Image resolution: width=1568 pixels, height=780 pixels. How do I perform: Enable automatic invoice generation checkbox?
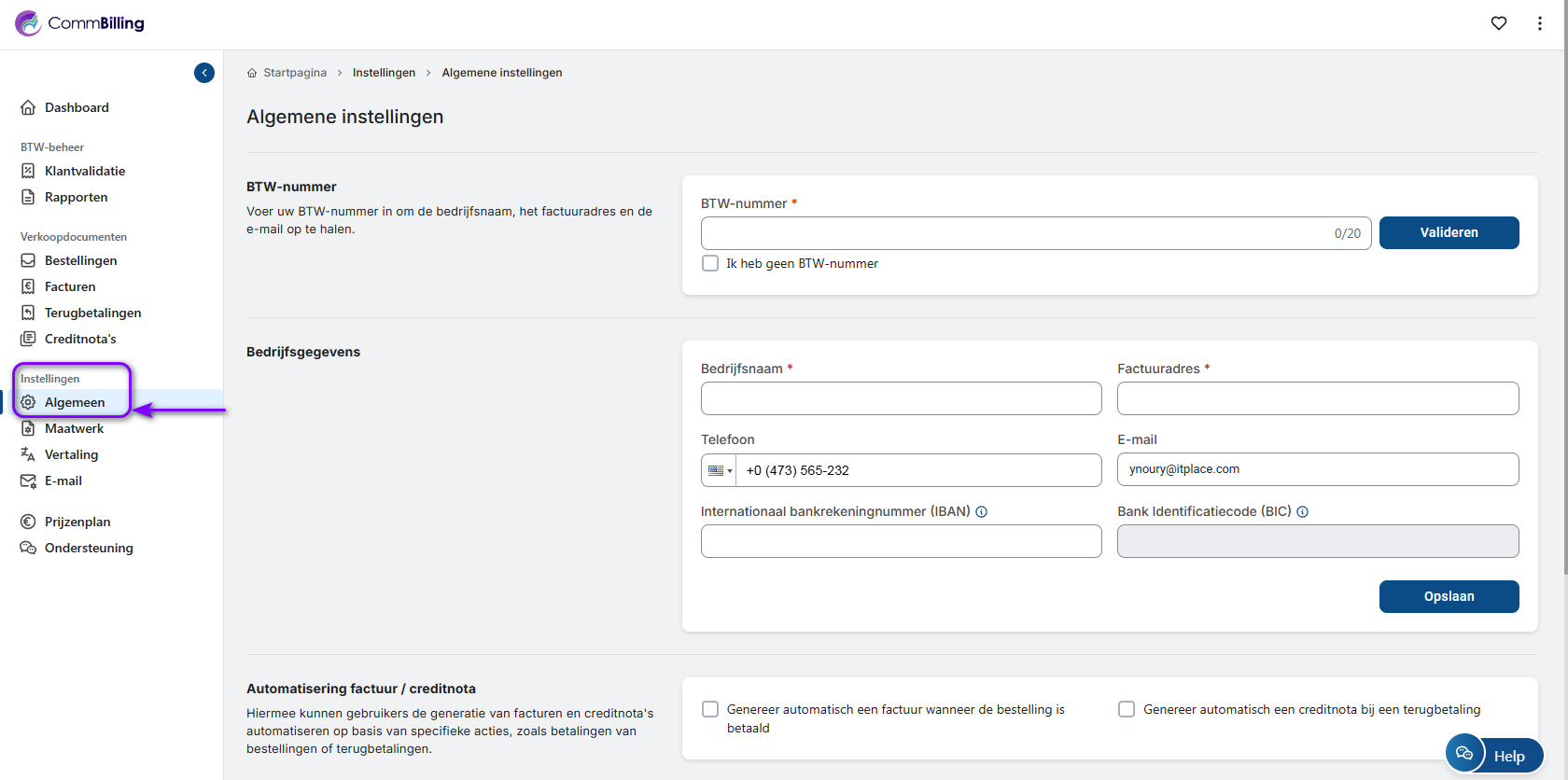coord(710,709)
